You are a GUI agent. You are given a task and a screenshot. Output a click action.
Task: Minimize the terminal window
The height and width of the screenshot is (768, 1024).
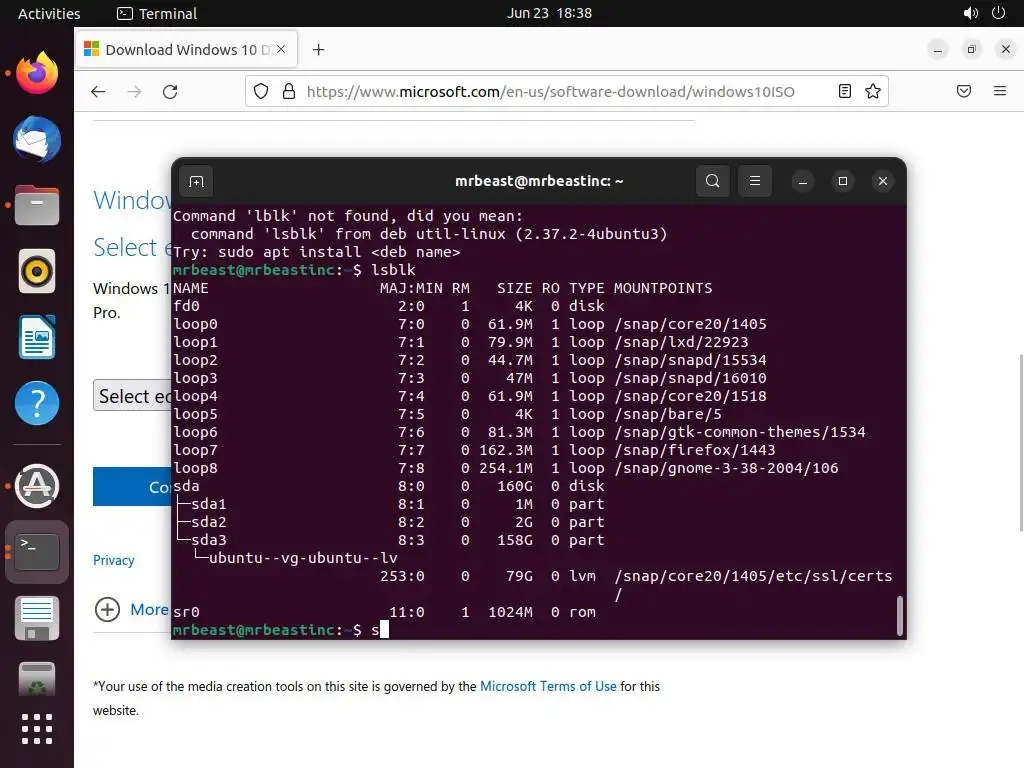coord(803,182)
